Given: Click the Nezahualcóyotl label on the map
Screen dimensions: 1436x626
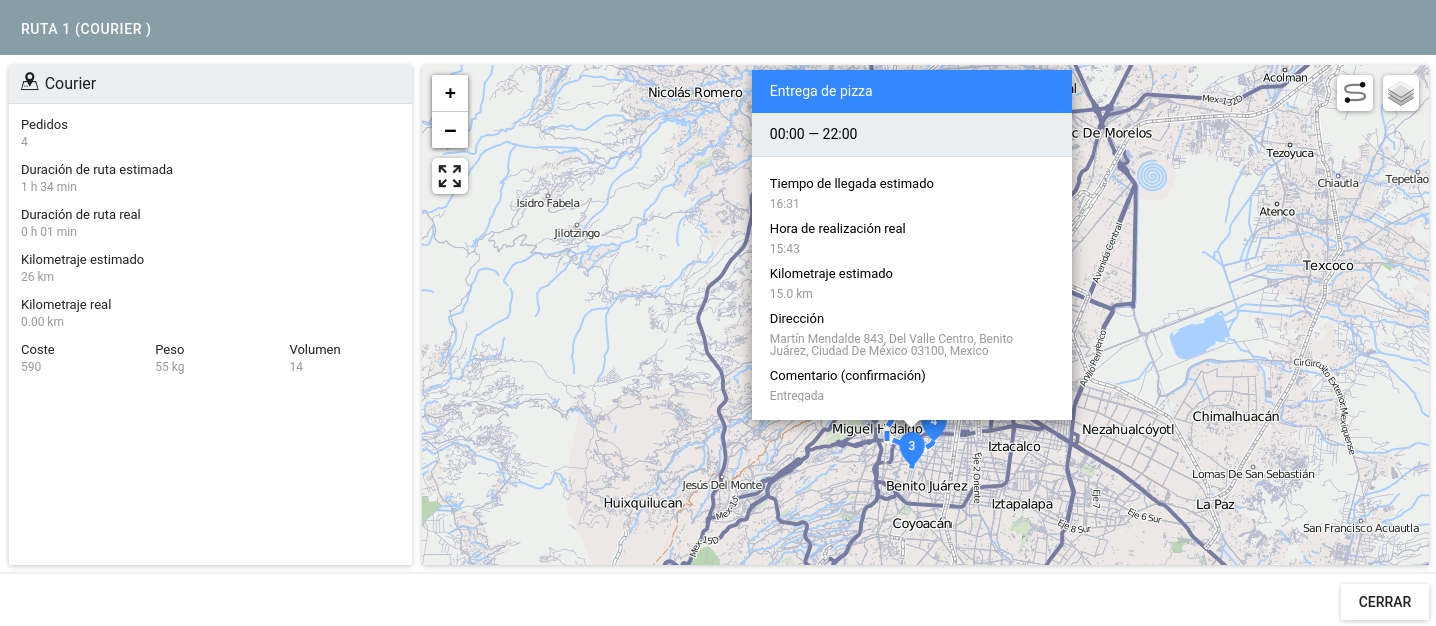Looking at the screenshot, I should pyautogui.click(x=1127, y=430).
